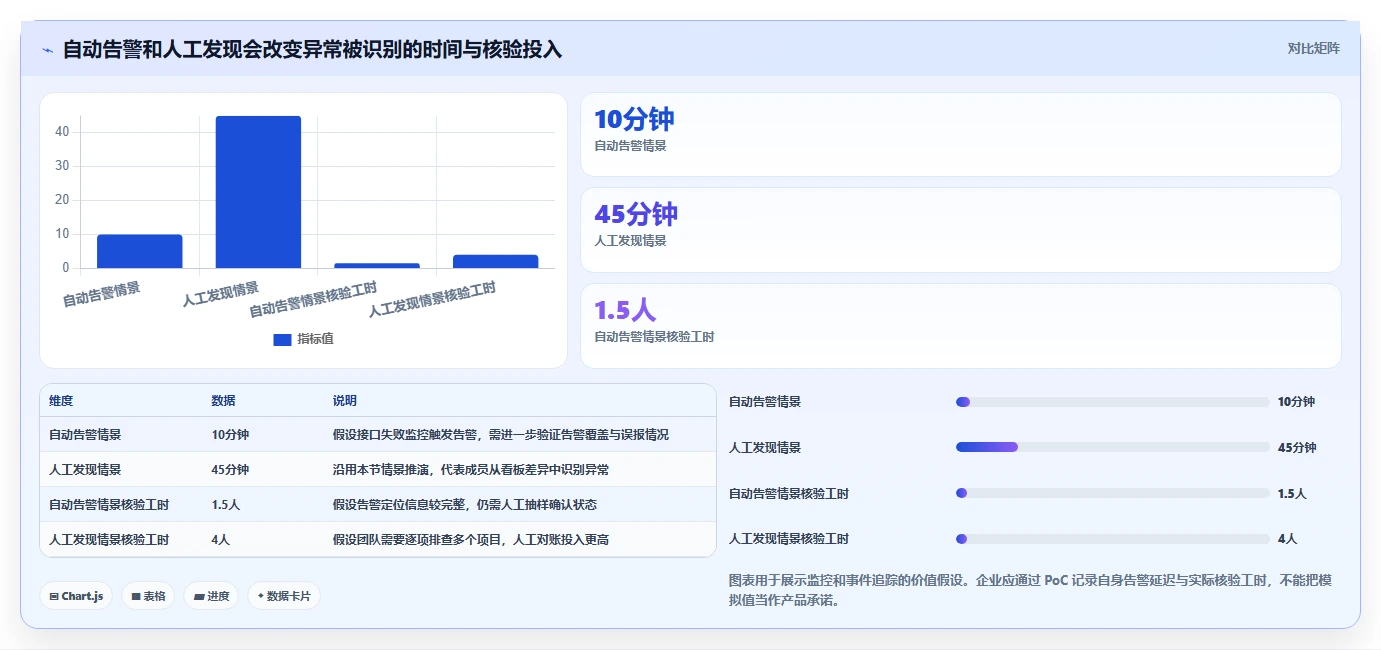Select the 自动告警情景核验工时 chart bar
The image size is (1381, 650).
click(x=377, y=266)
